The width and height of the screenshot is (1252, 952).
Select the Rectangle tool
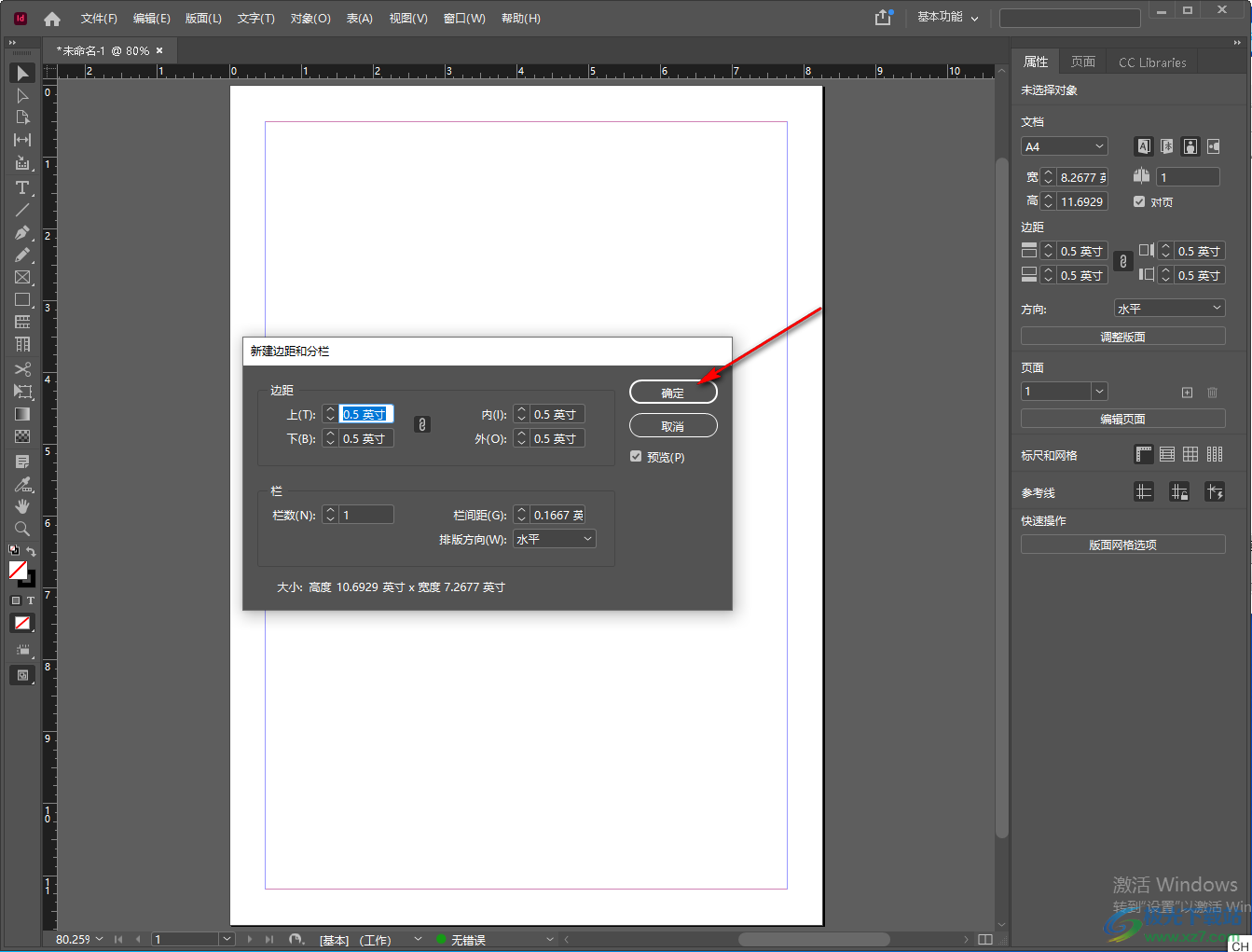(x=22, y=300)
